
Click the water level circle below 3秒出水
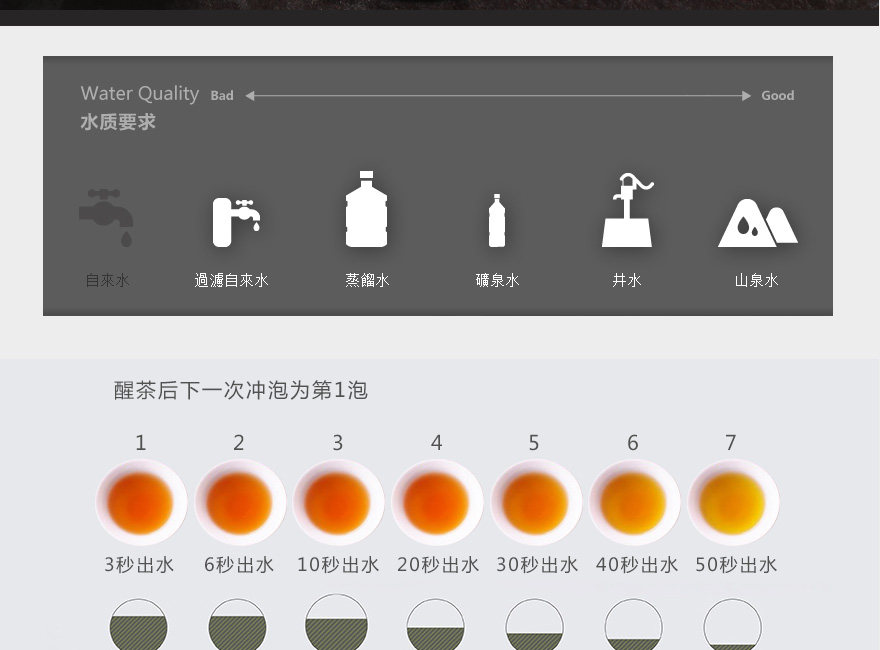pos(138,624)
